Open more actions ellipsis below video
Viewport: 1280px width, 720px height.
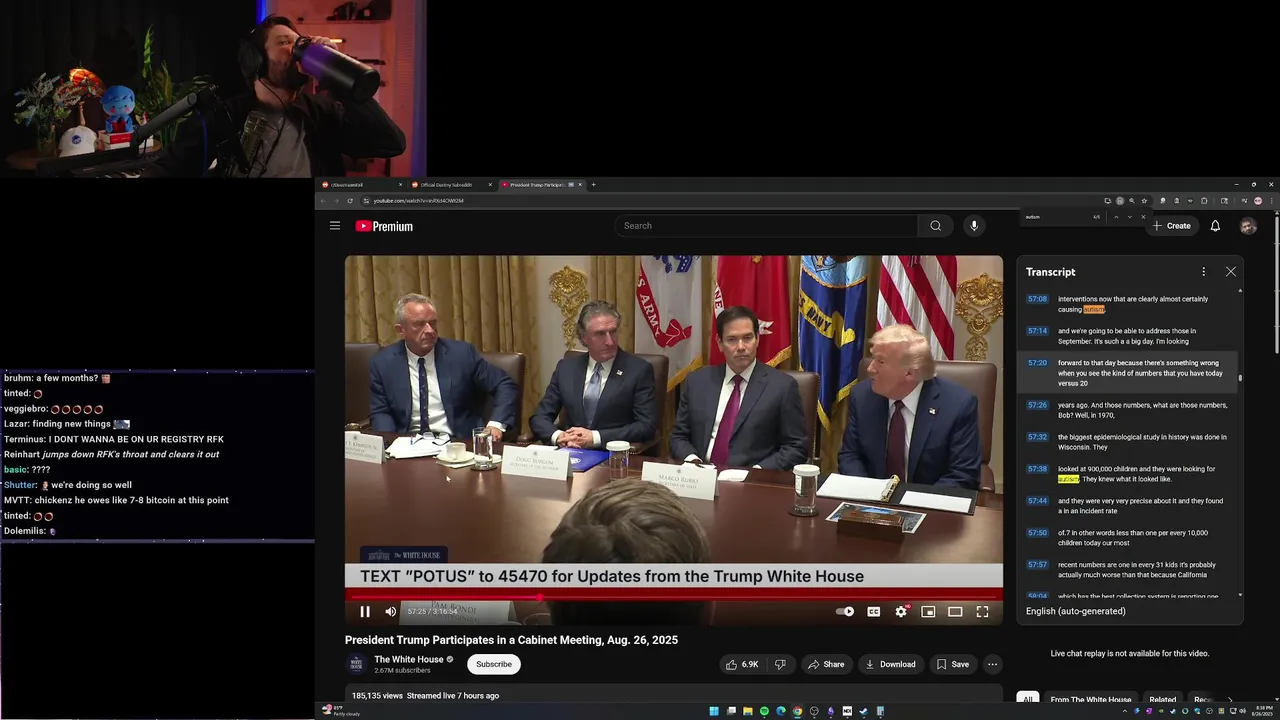[x=992, y=664]
